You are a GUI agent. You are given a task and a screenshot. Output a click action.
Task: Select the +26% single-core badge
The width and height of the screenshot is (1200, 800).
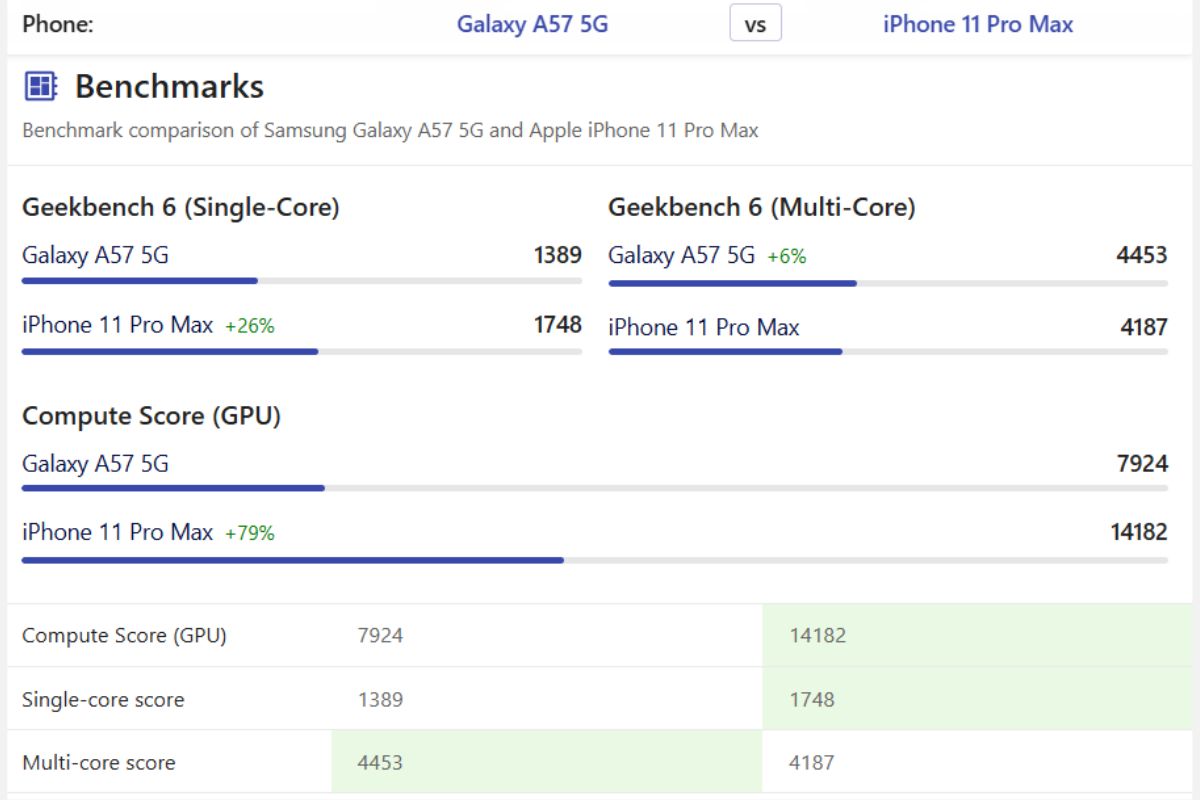point(249,326)
